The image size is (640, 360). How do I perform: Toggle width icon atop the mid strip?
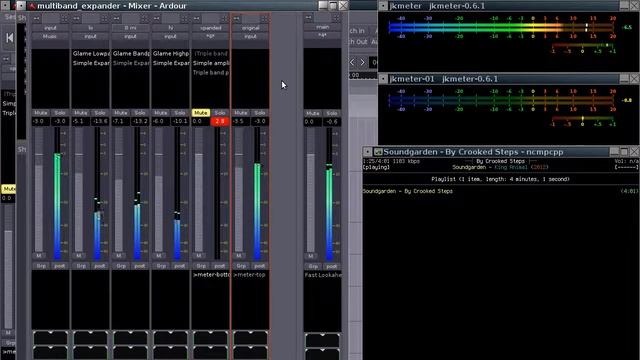117,18
